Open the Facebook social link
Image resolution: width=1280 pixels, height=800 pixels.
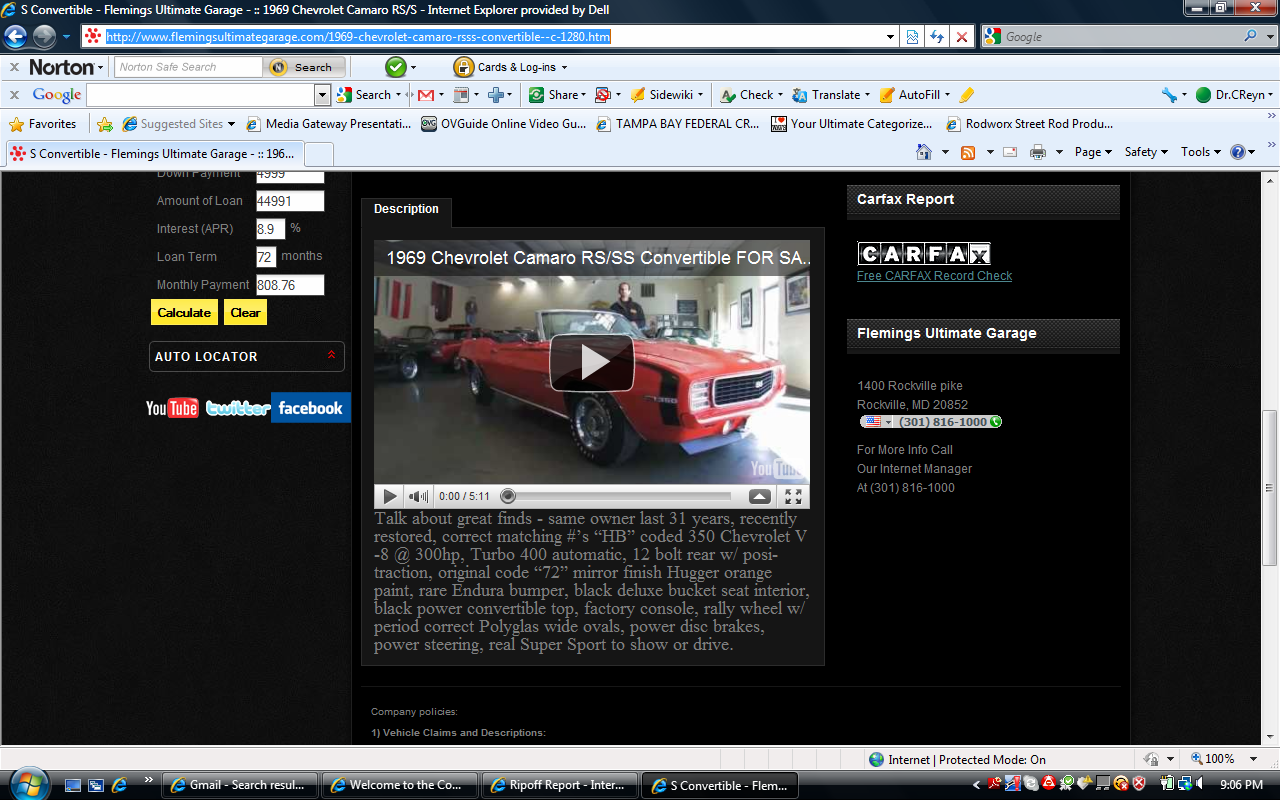coord(311,408)
